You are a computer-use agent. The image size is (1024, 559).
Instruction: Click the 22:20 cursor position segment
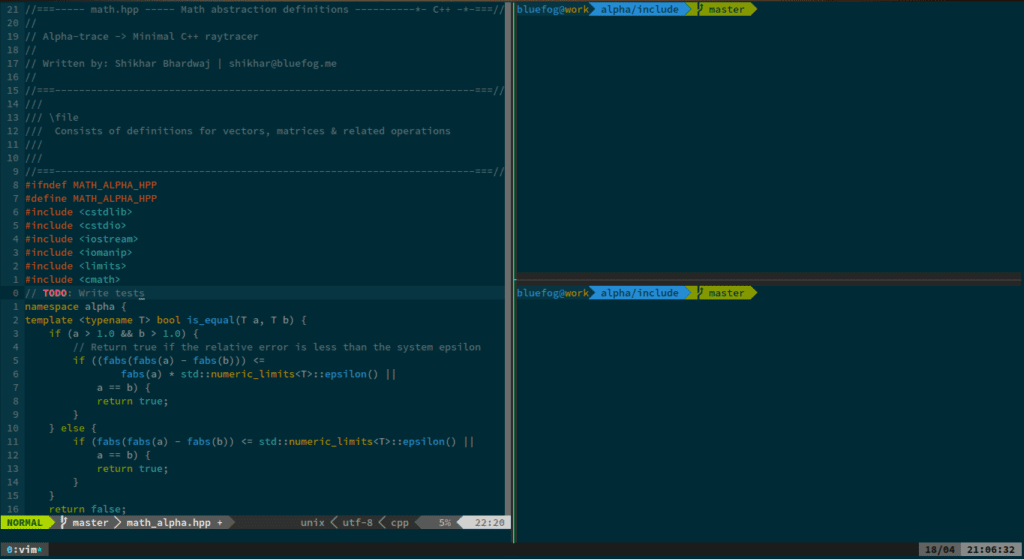coord(489,522)
